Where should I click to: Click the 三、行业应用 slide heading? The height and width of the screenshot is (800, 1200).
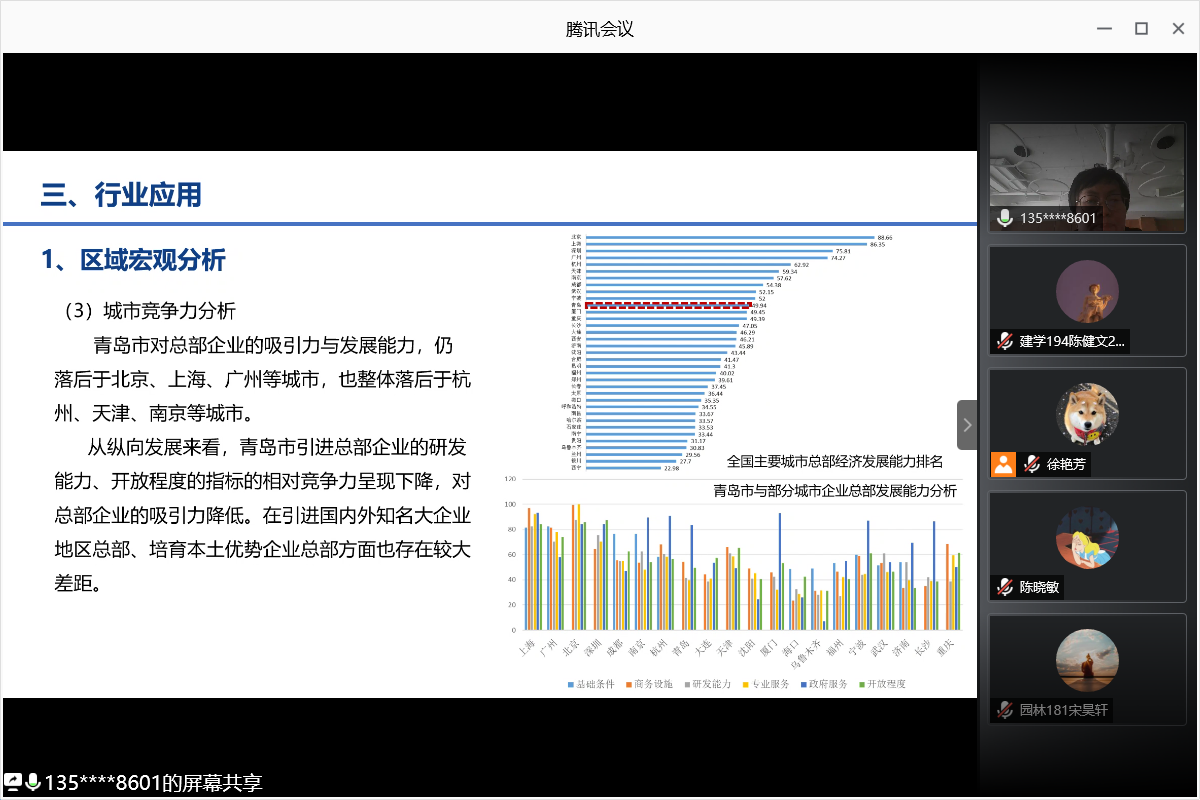[x=121, y=194]
